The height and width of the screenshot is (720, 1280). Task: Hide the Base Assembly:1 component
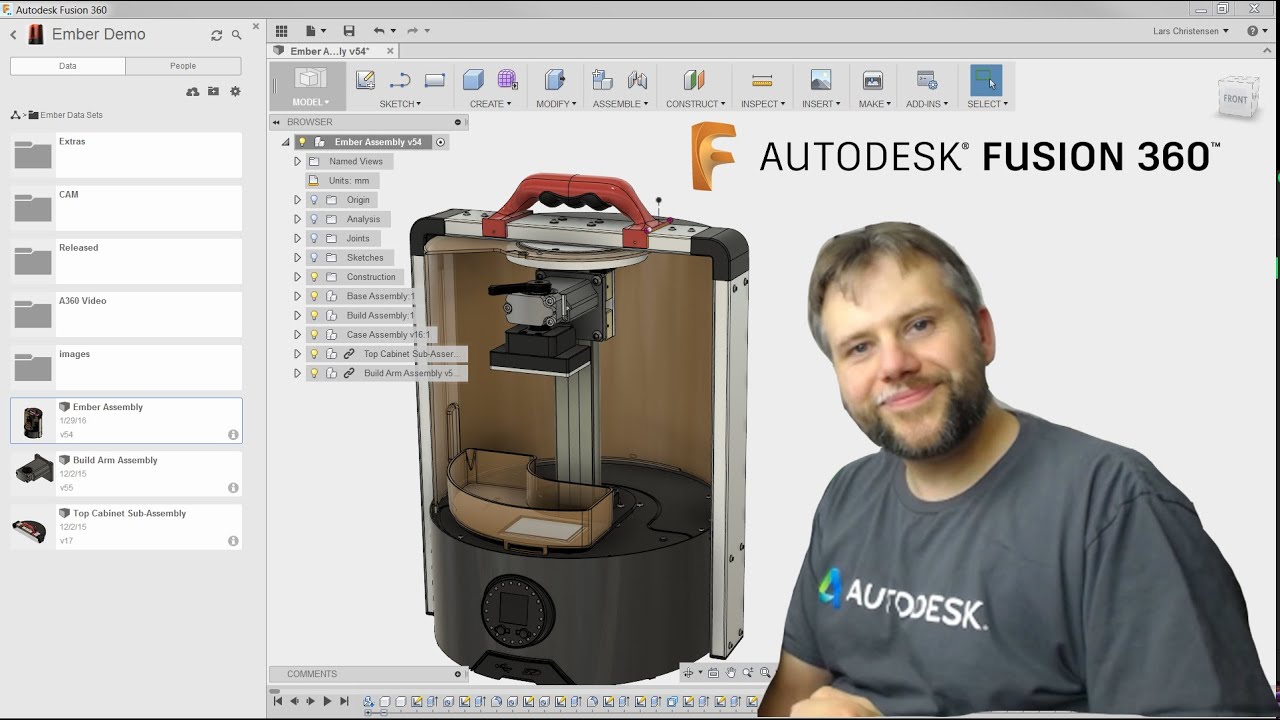click(x=313, y=296)
